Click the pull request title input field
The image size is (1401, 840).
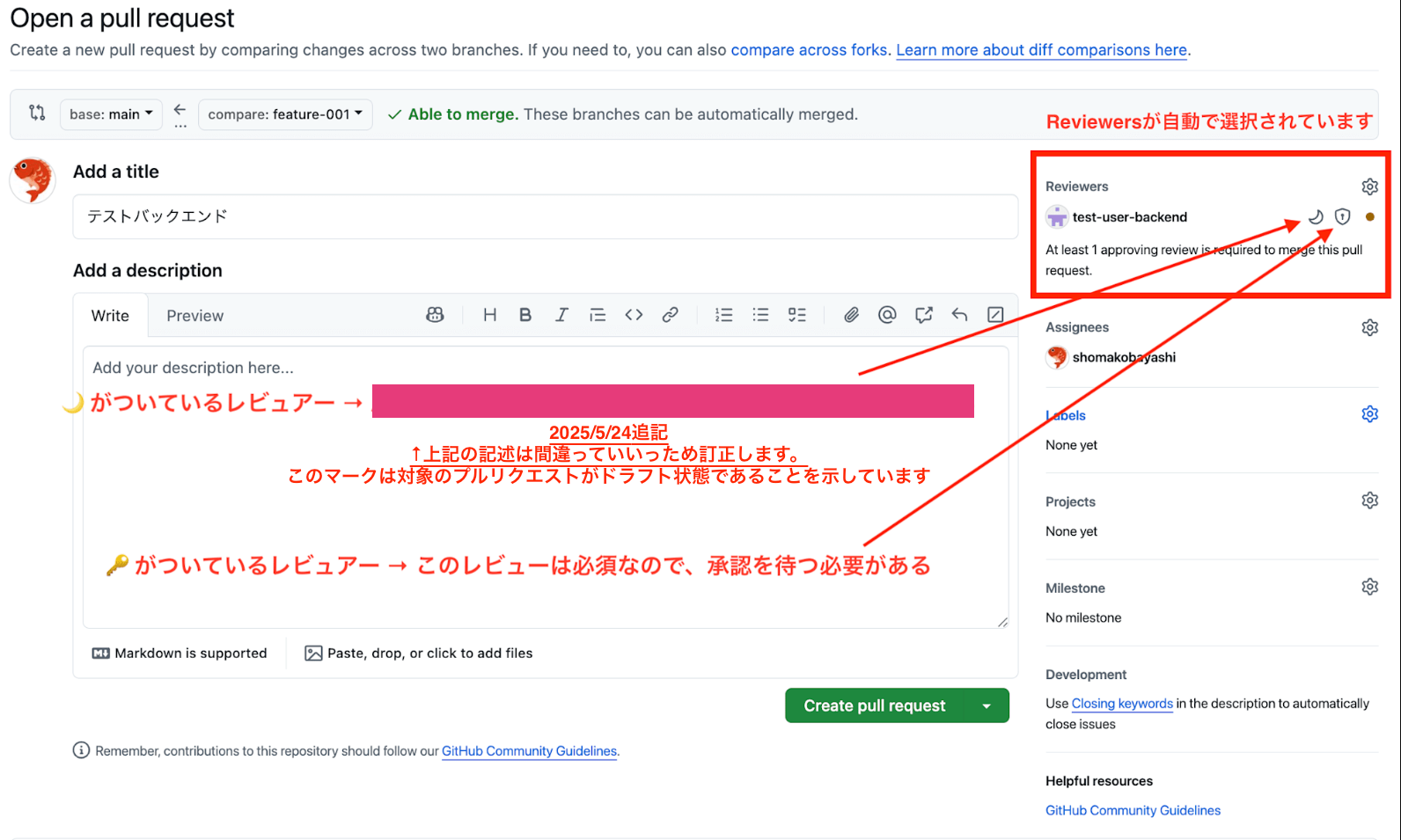click(546, 216)
